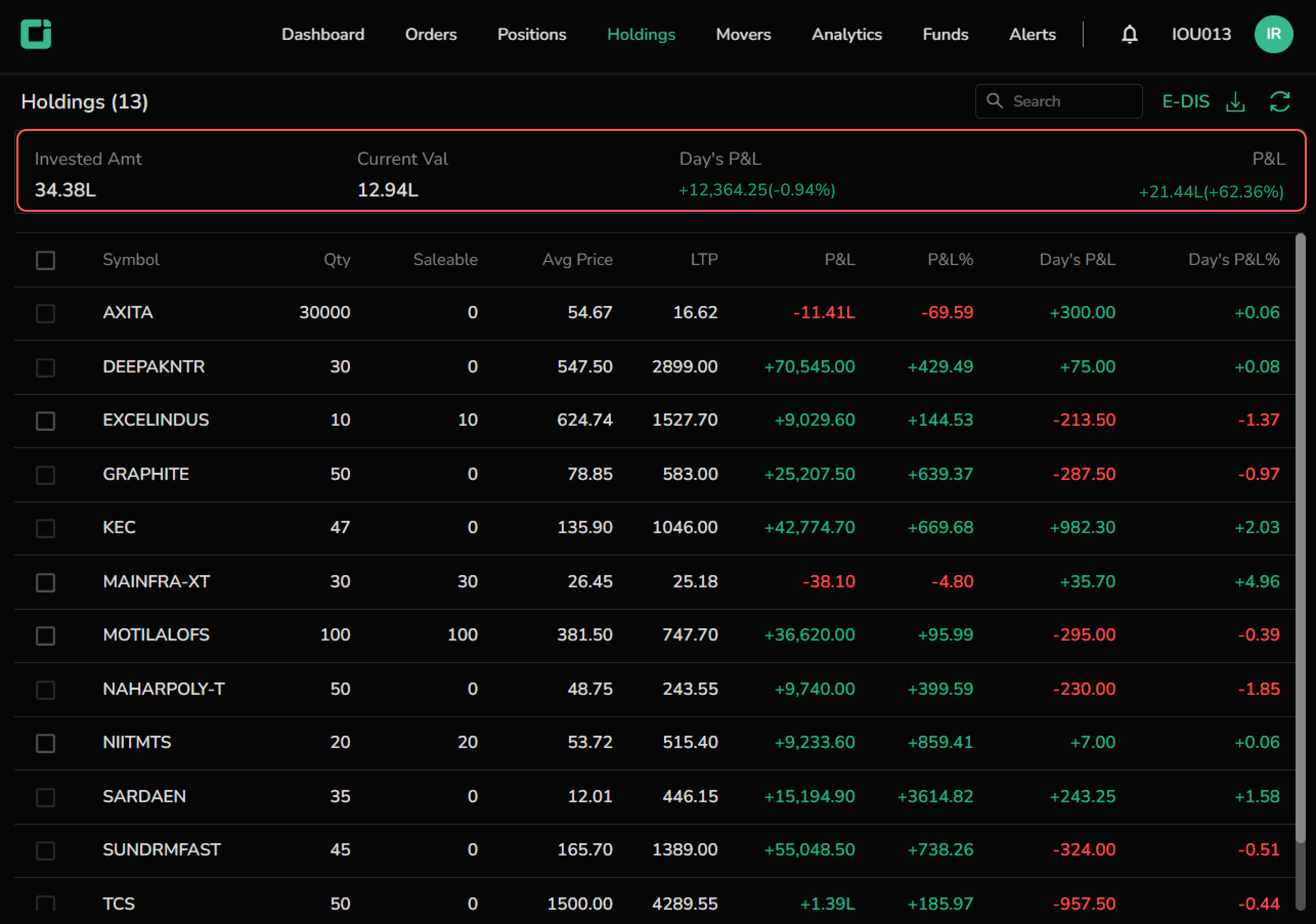This screenshot has height=924, width=1316.
Task: Check the AXITA row checkbox
Action: 45,314
